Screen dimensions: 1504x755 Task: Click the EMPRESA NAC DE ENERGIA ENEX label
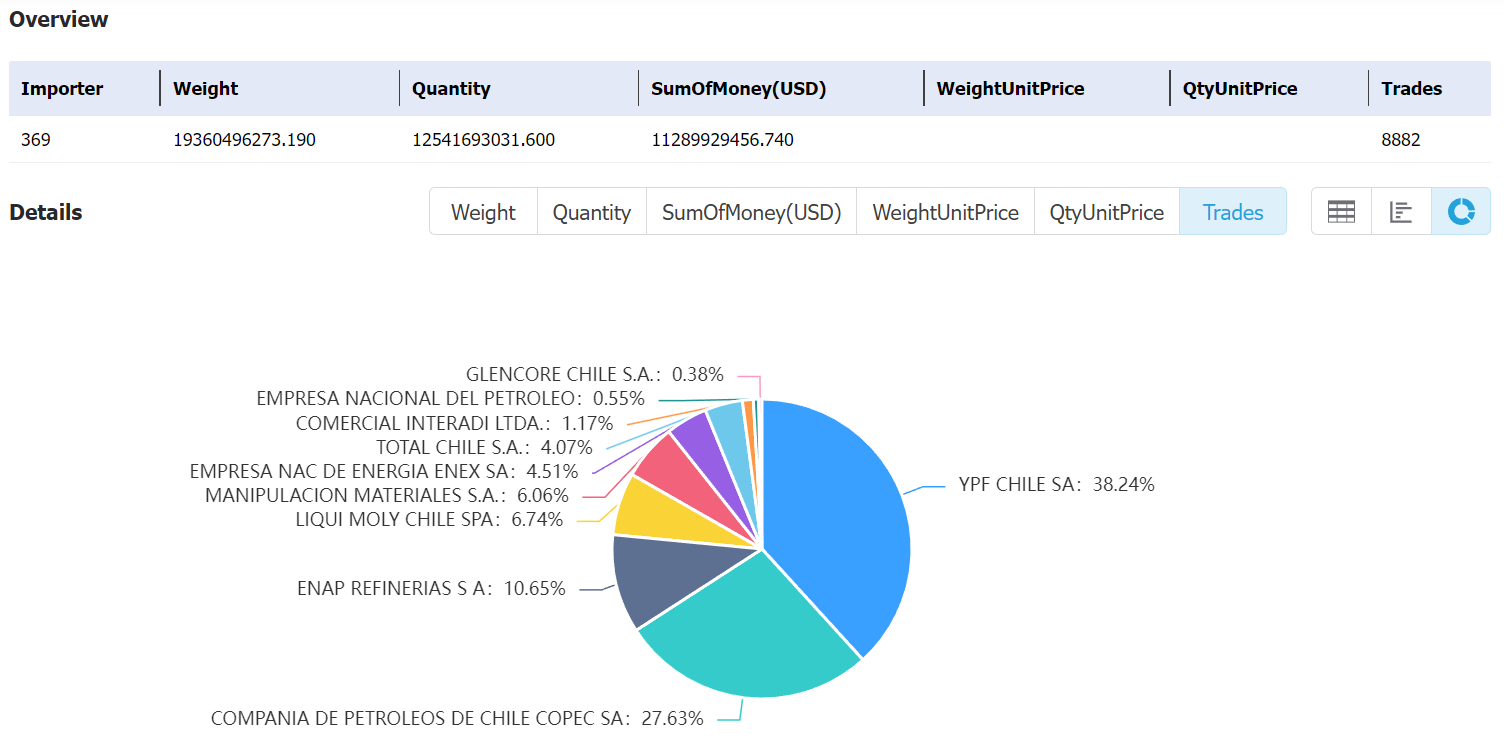coord(383,471)
